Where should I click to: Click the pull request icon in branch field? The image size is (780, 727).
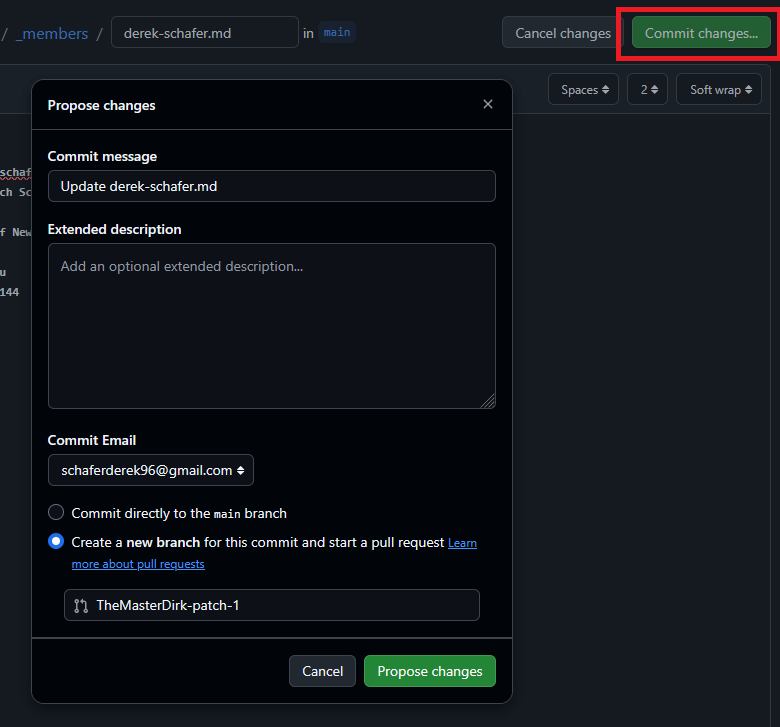click(x=81, y=606)
